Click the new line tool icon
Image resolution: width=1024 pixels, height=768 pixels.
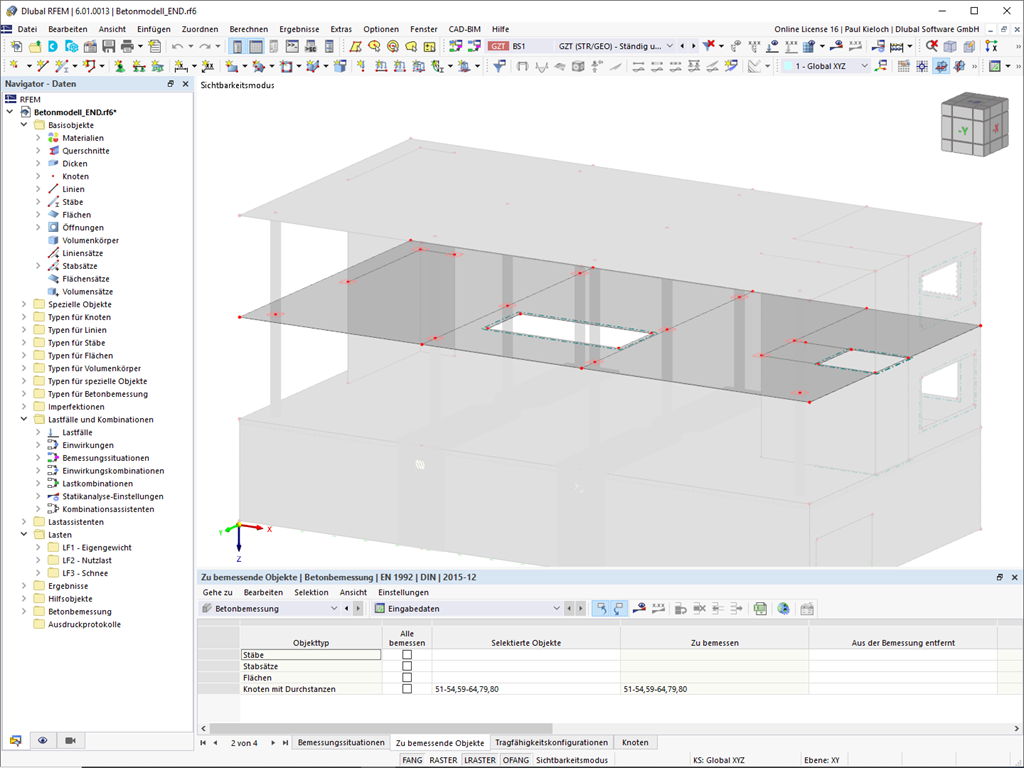point(43,66)
